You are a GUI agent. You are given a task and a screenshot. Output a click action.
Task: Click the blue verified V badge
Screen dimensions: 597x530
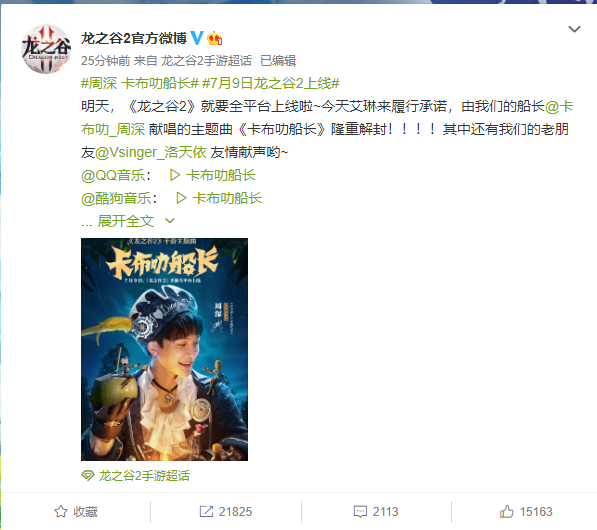click(x=196, y=38)
